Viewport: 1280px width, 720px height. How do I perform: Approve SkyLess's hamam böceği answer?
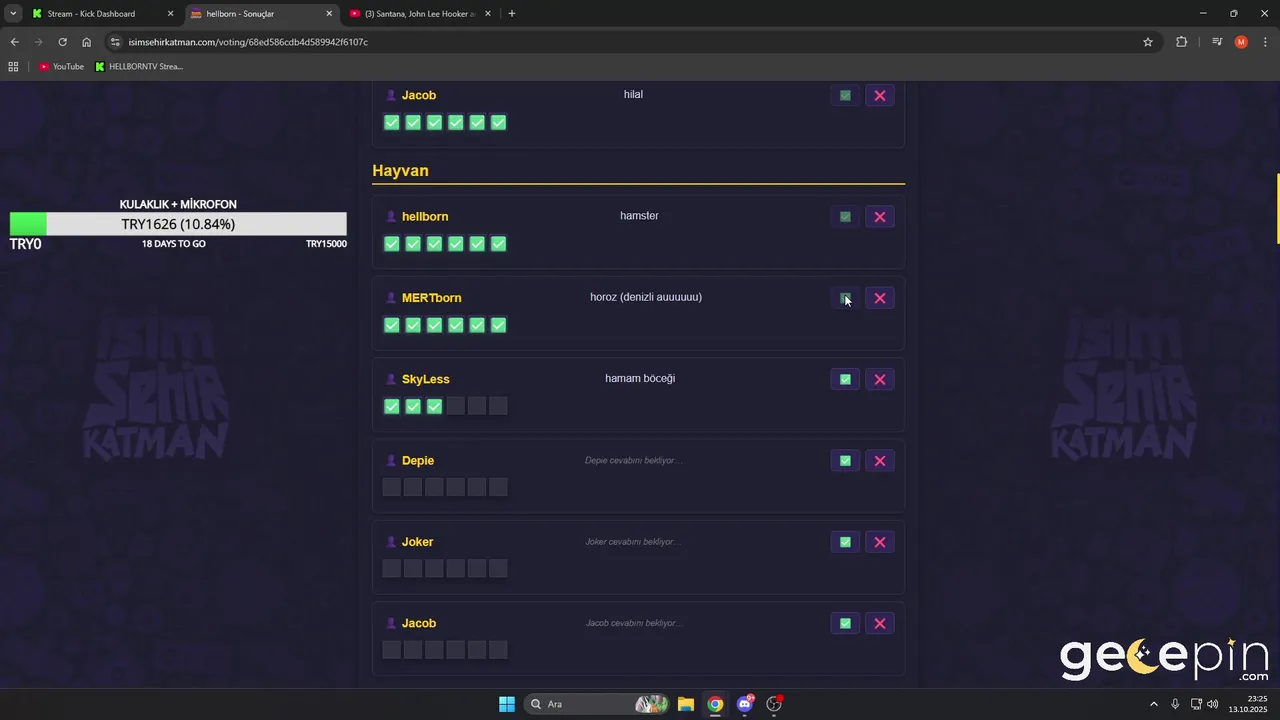pyautogui.click(x=845, y=379)
